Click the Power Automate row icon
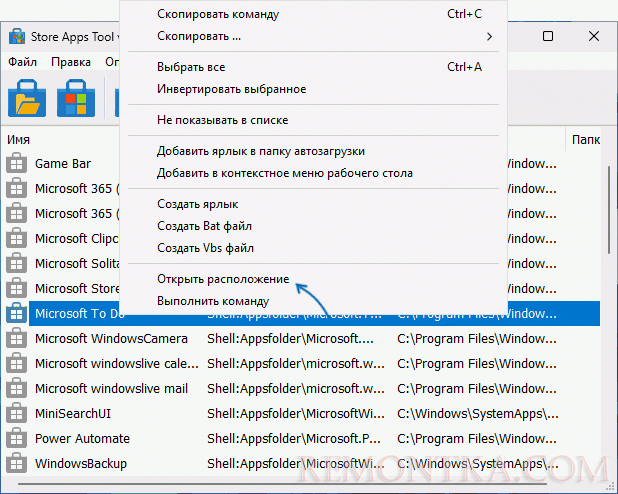This screenshot has height=494, width=618. (17, 438)
